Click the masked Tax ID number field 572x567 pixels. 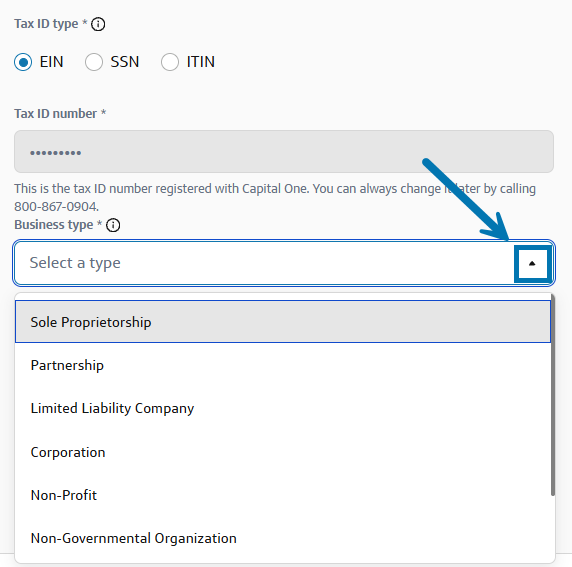point(284,152)
